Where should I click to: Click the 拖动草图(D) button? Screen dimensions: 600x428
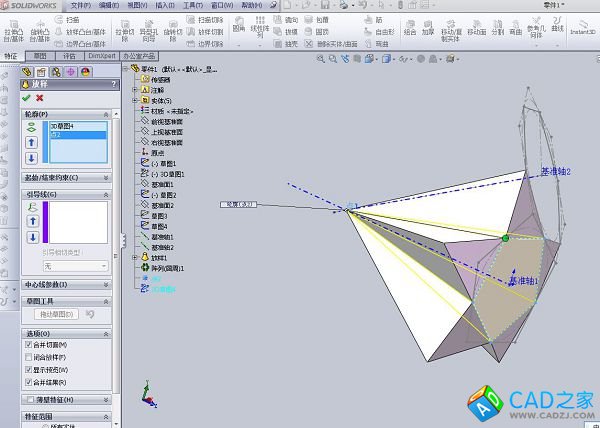(58, 315)
